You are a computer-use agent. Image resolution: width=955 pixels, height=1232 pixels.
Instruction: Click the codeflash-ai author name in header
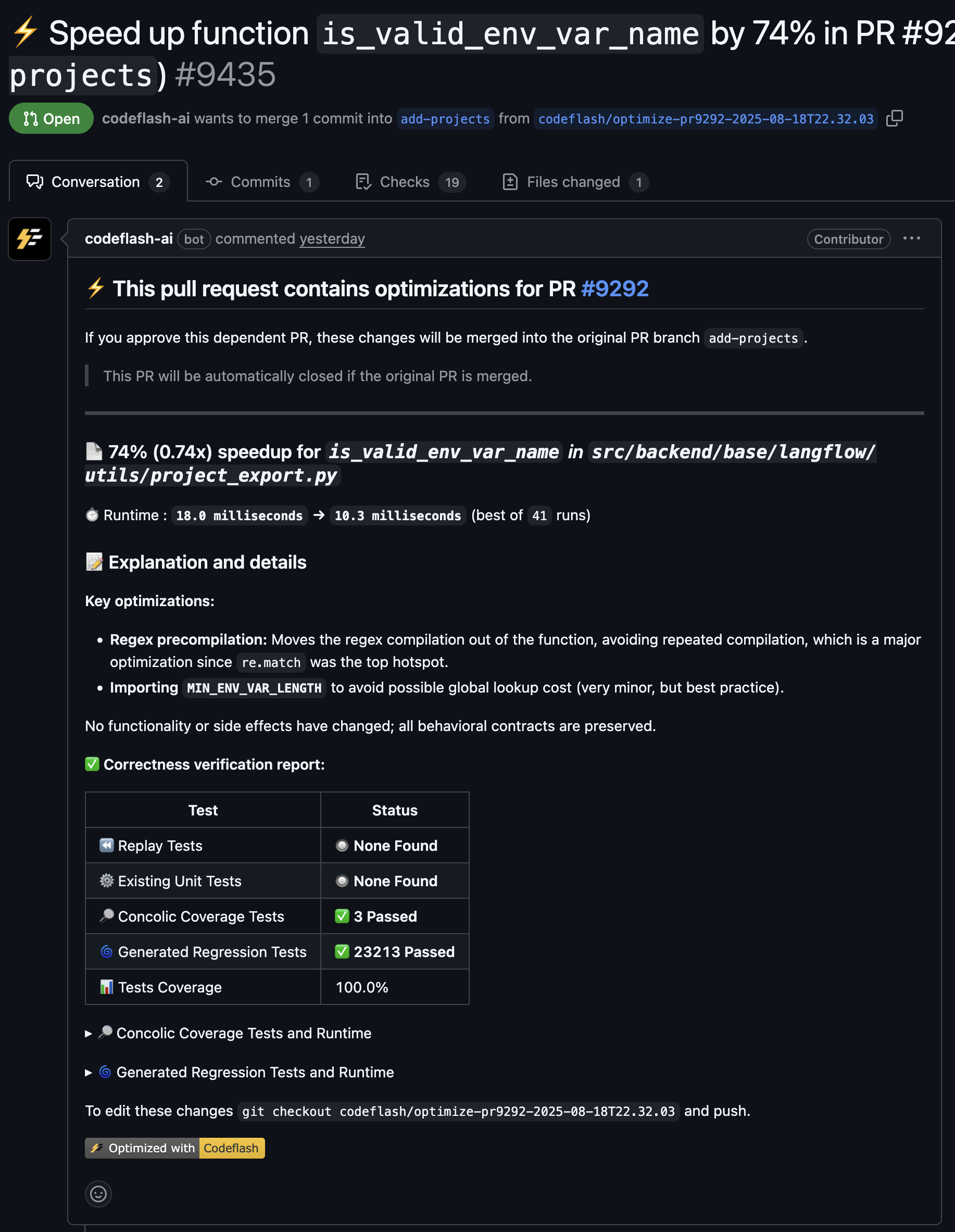click(145, 119)
